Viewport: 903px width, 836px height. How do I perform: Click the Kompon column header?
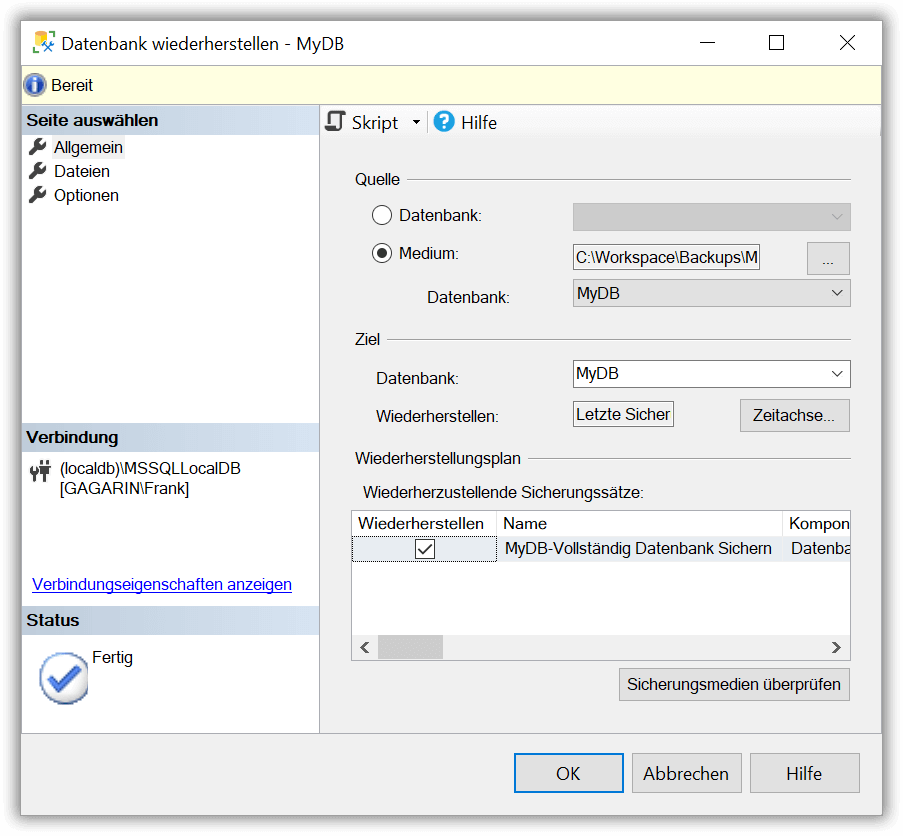click(x=817, y=523)
